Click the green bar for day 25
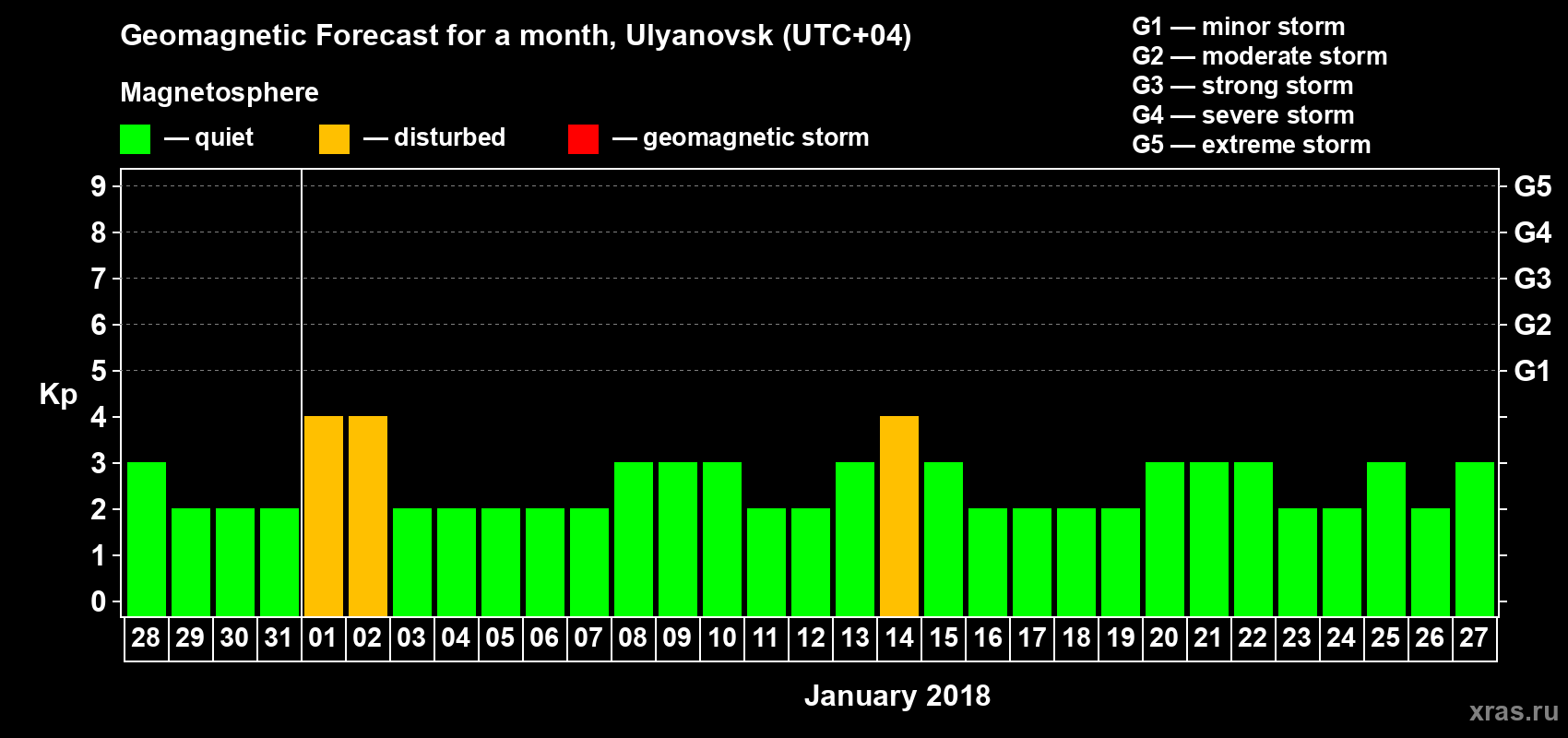1568x738 pixels. (1386, 540)
